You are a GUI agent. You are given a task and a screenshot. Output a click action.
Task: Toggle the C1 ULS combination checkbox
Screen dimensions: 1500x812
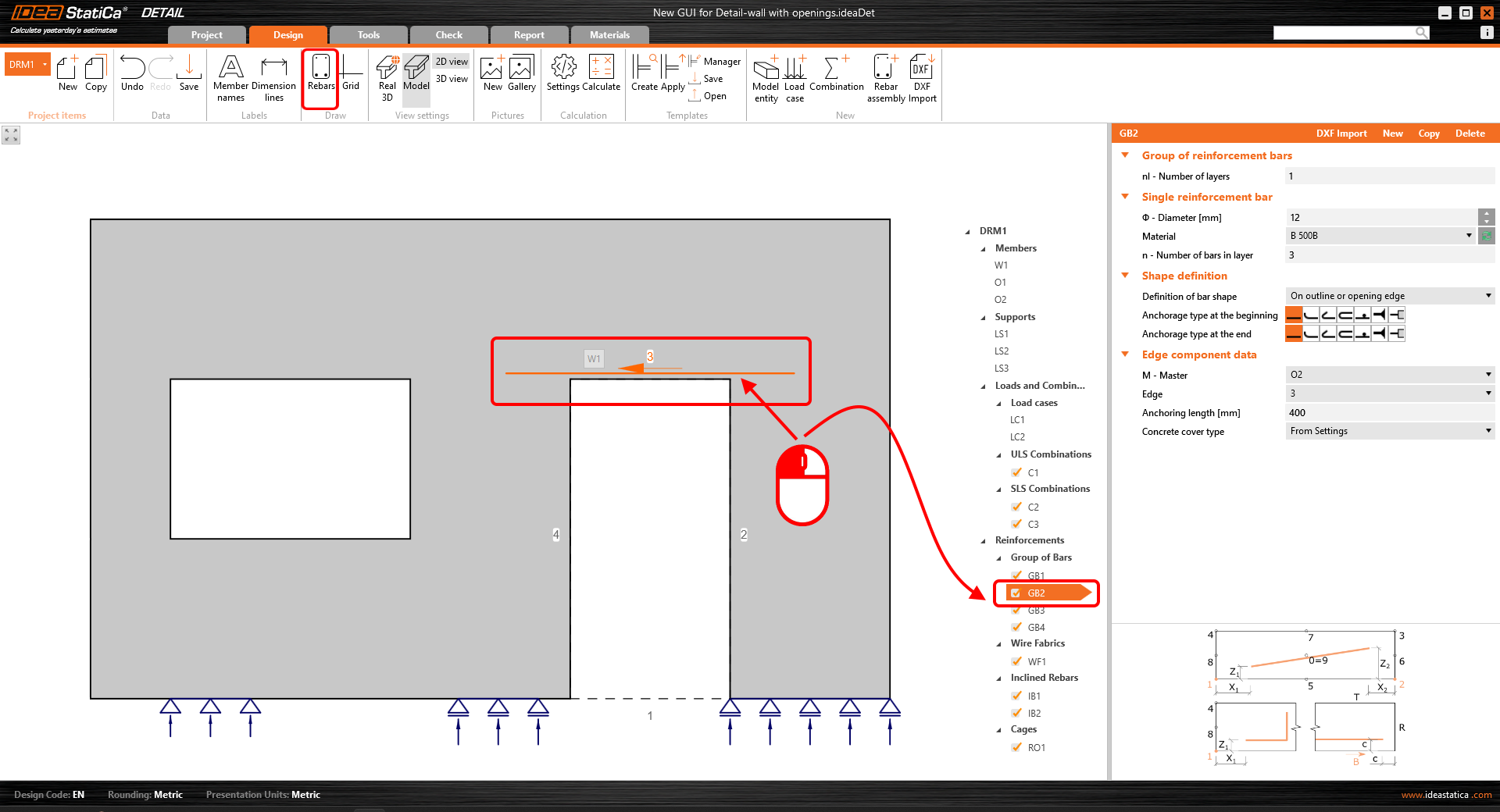click(1016, 472)
